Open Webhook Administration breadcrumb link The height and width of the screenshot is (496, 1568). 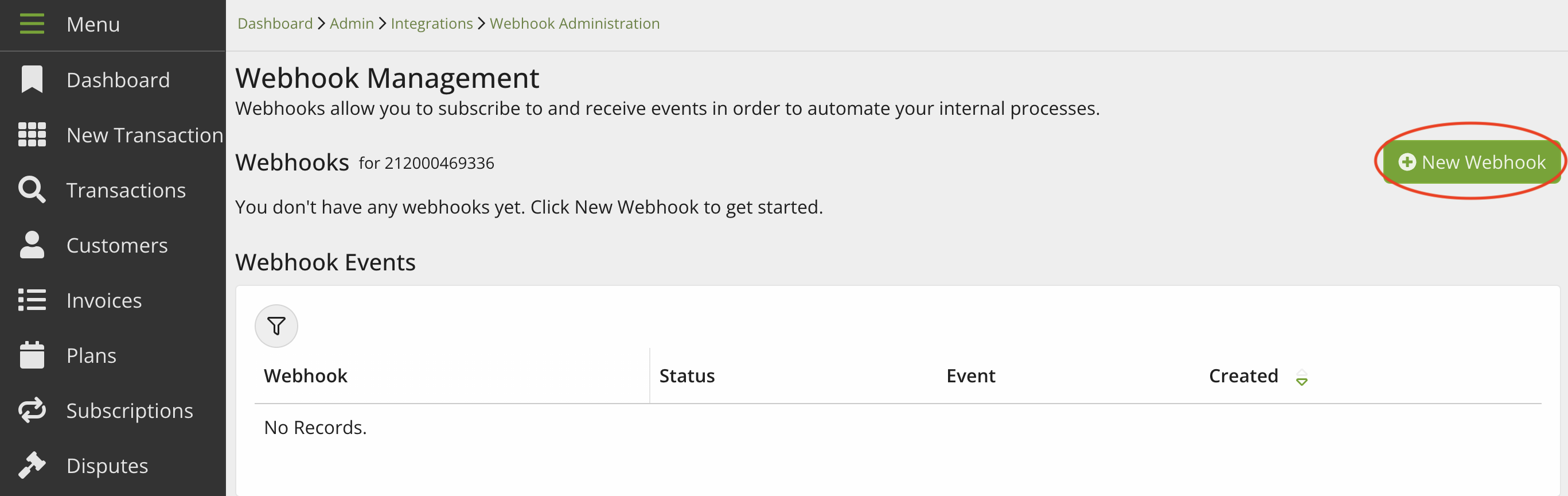[574, 24]
